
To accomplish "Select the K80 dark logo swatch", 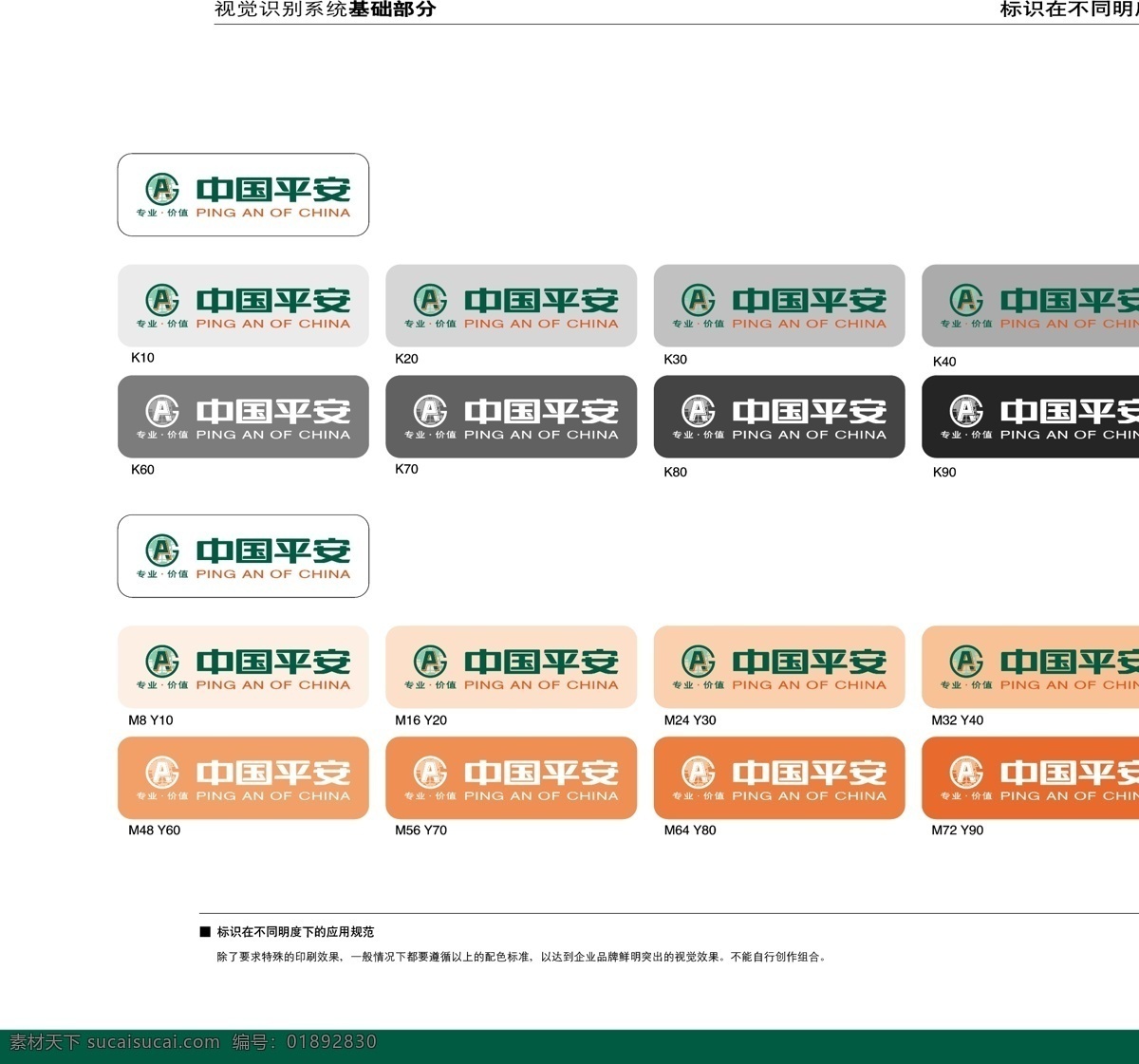I will 779,417.
